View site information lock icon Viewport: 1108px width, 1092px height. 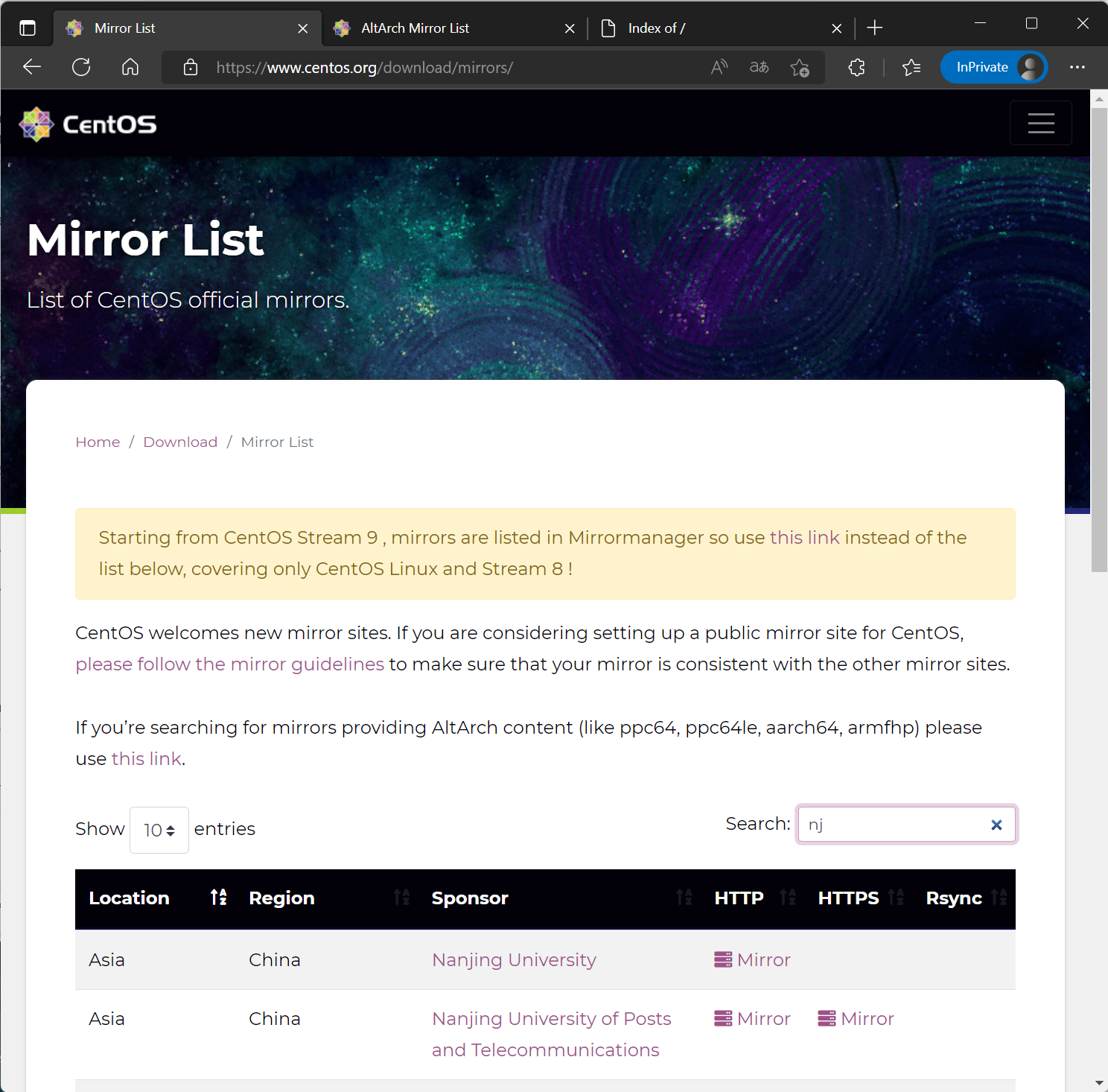(191, 67)
